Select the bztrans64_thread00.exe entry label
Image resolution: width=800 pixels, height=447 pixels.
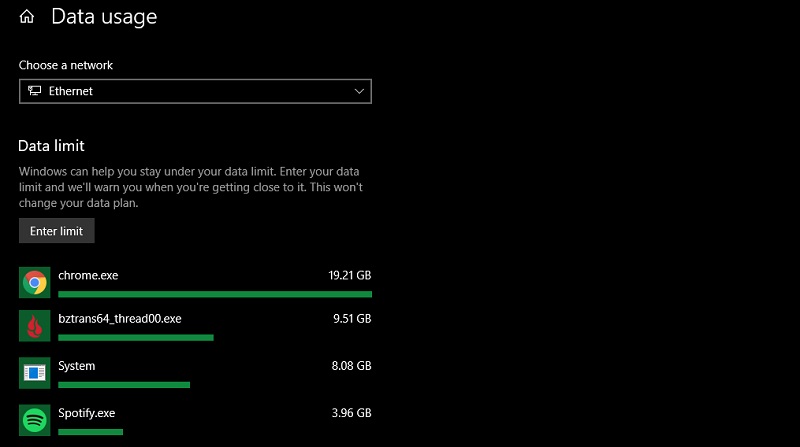[x=120, y=319]
